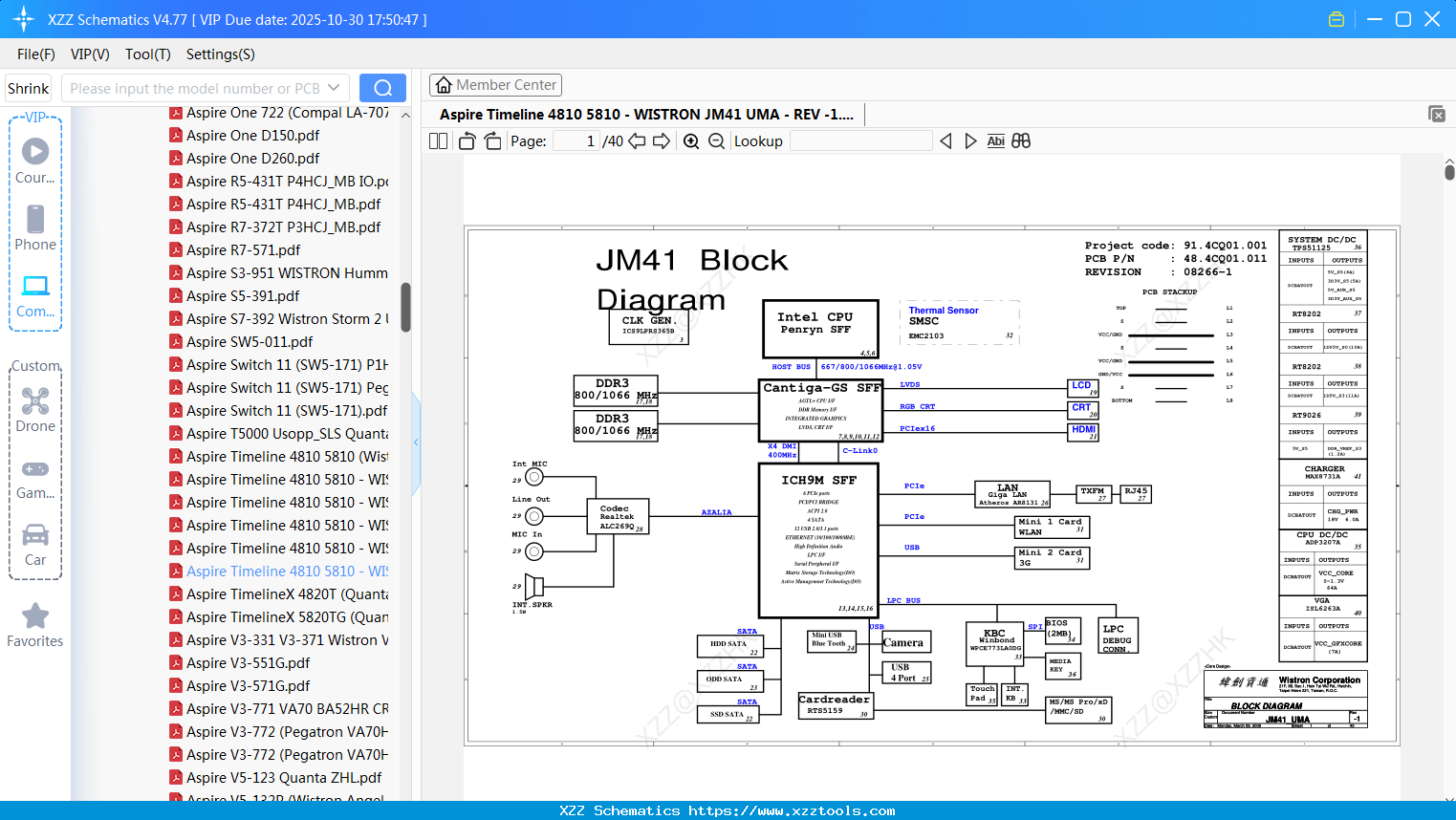Click the Lookup text field
The width and height of the screenshot is (1456, 820).
860,141
